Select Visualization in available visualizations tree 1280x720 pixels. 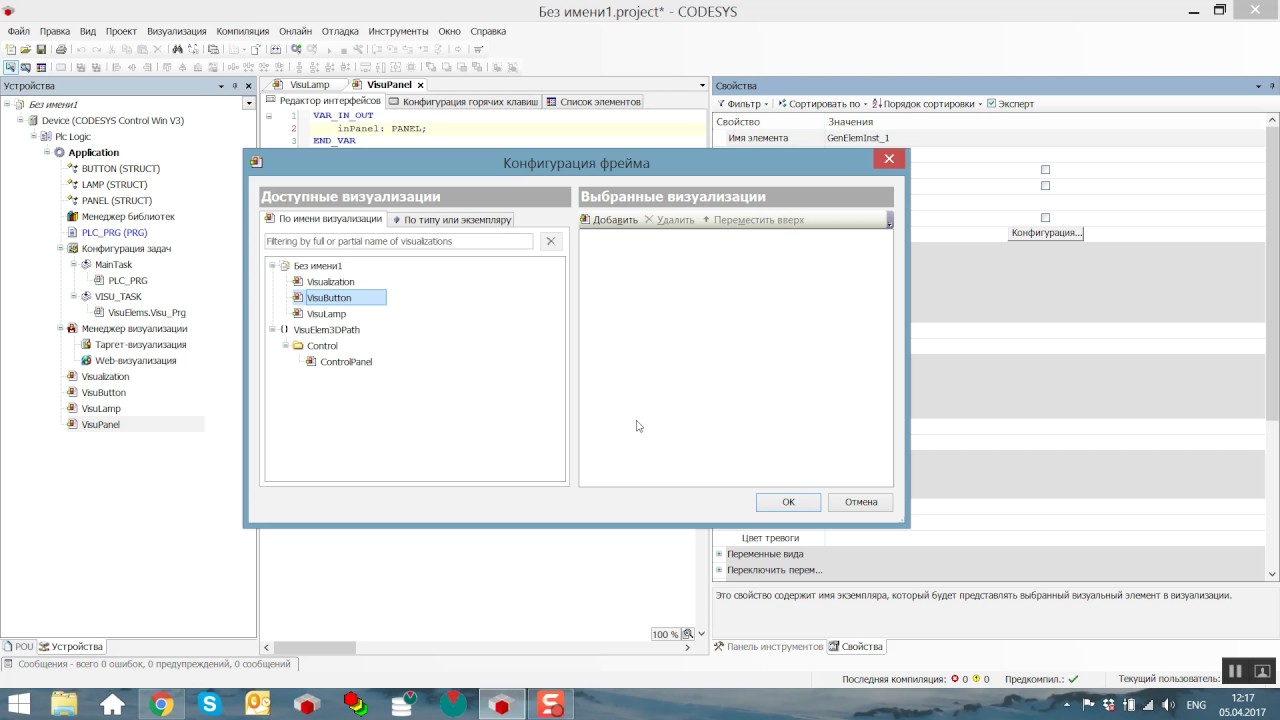330,282
